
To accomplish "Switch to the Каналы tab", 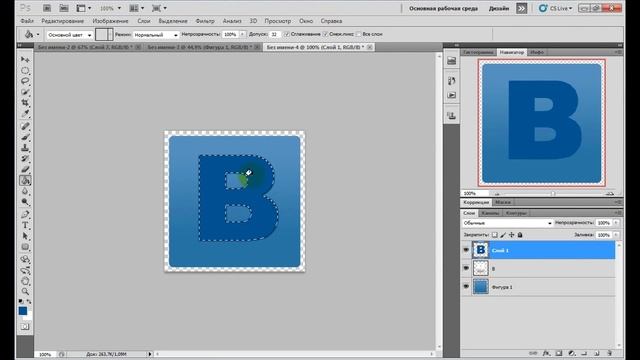I will pos(490,213).
